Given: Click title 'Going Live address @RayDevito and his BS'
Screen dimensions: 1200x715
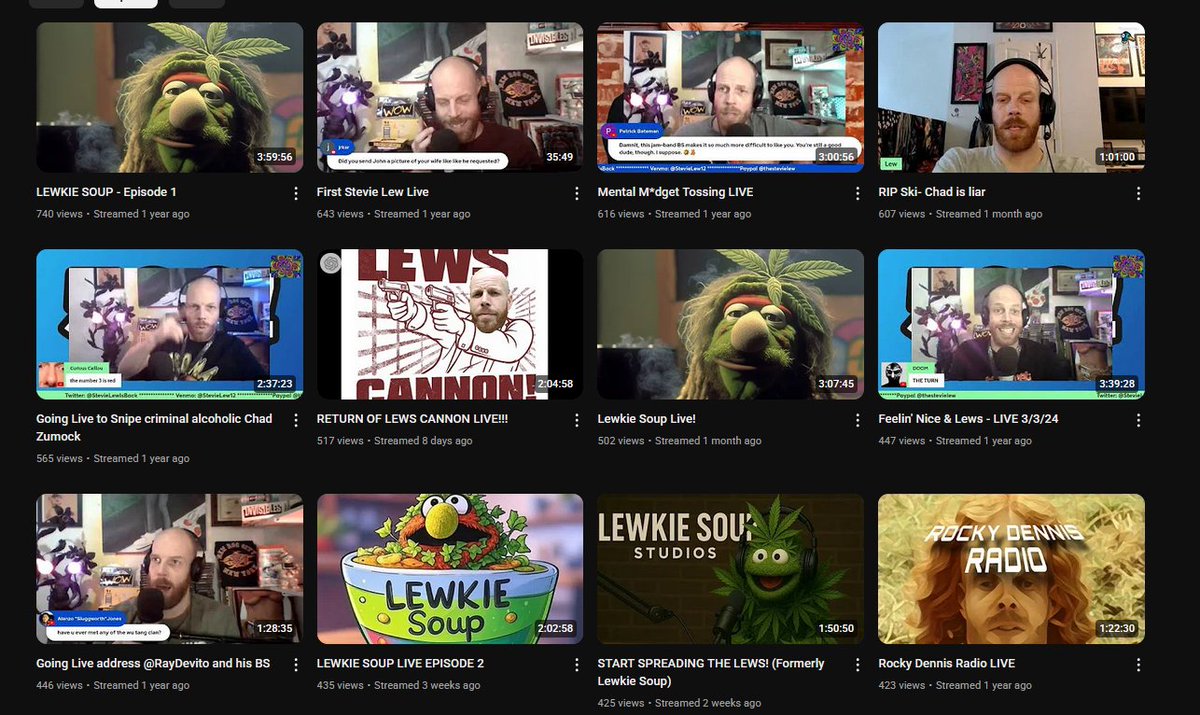Looking at the screenshot, I should click(153, 664).
